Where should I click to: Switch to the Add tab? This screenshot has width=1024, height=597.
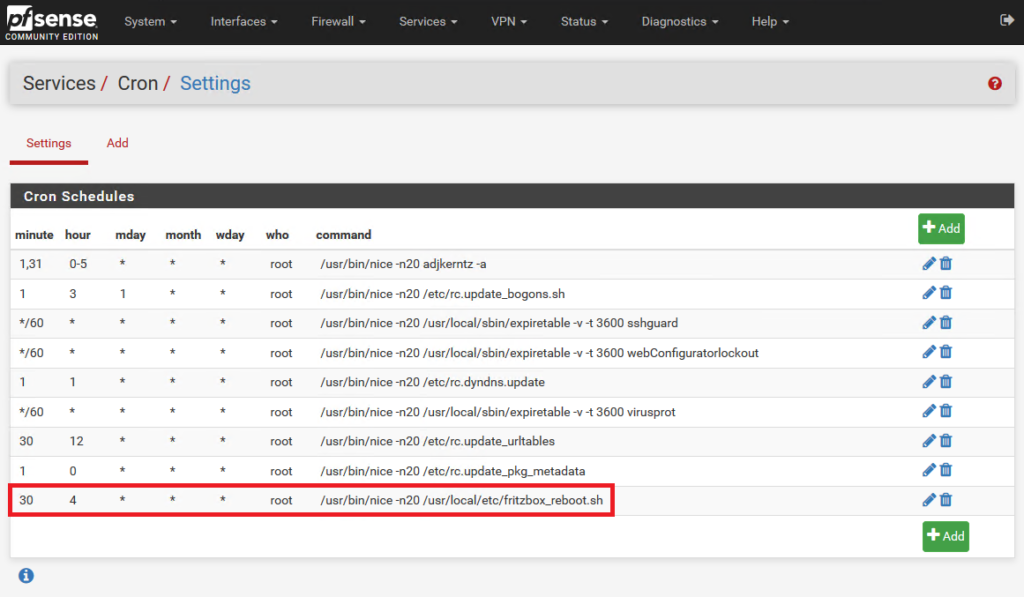point(118,143)
